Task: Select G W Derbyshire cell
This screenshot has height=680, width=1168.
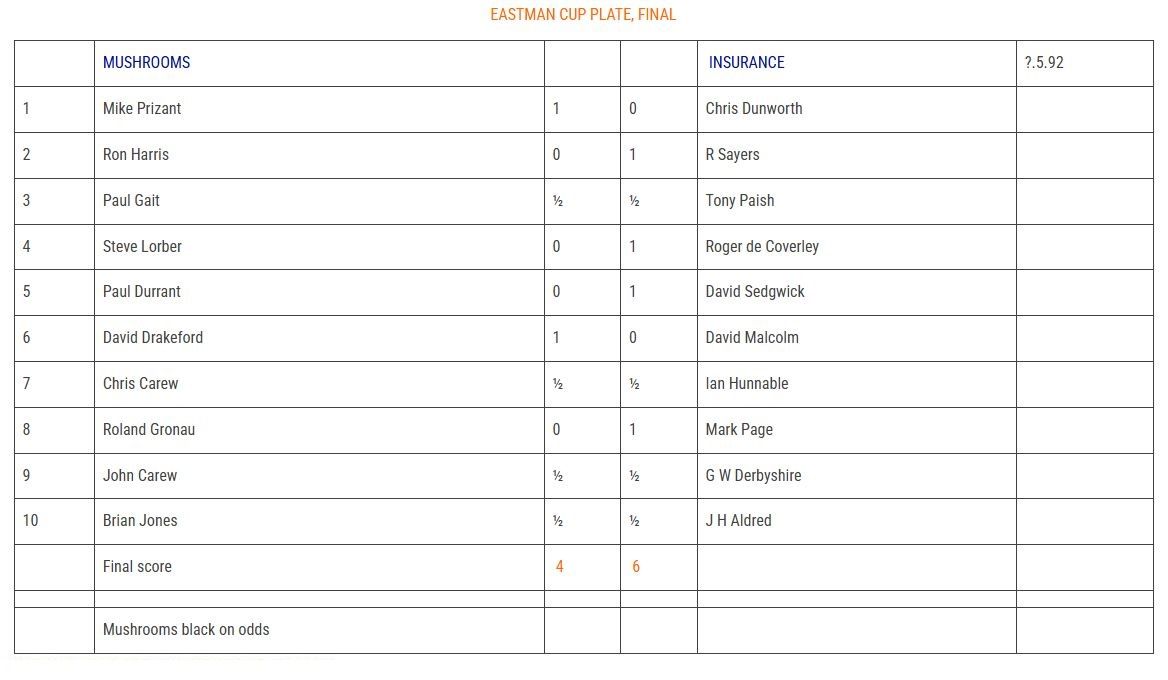Action: [x=857, y=476]
